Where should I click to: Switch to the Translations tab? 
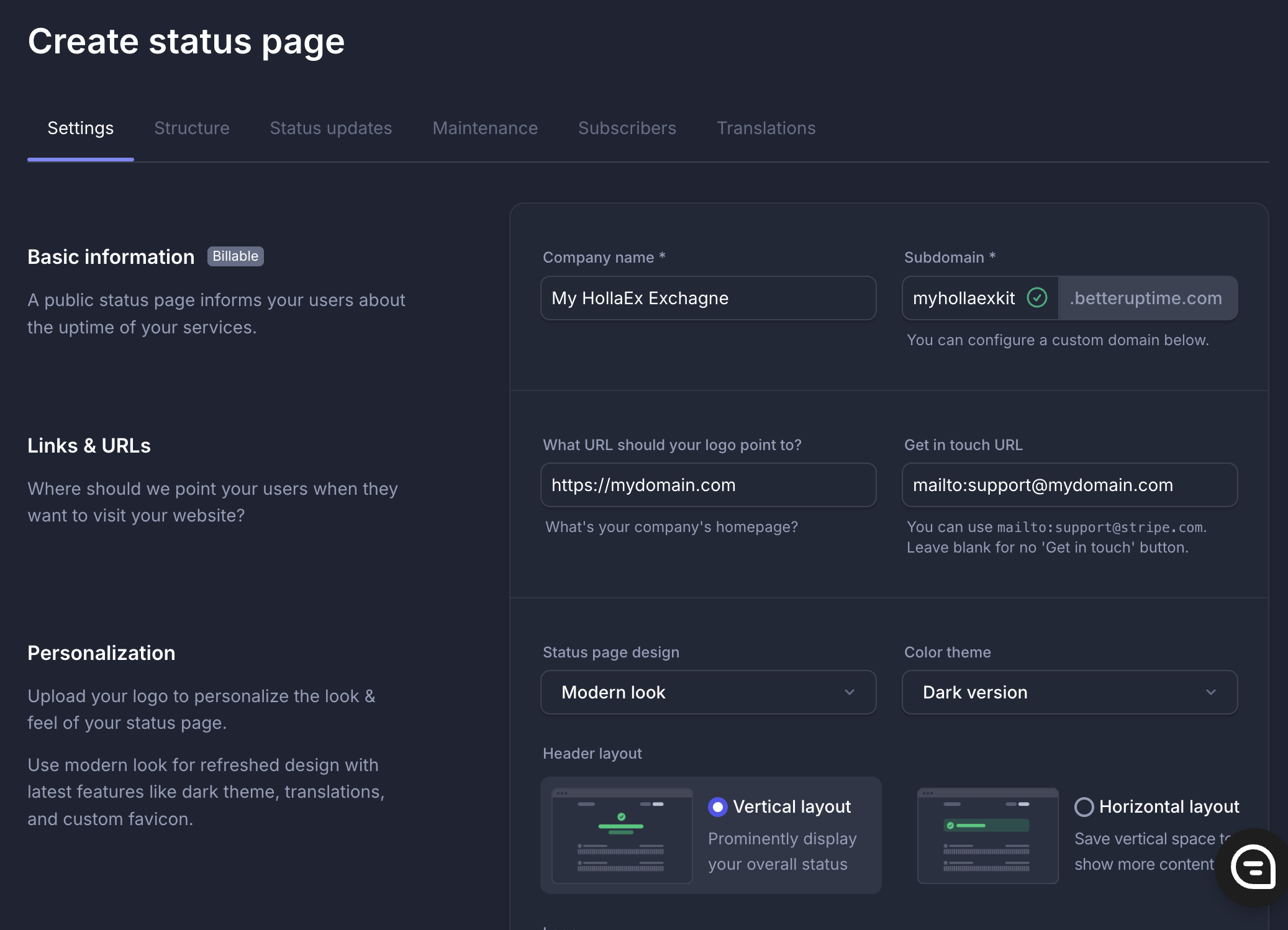point(766,128)
